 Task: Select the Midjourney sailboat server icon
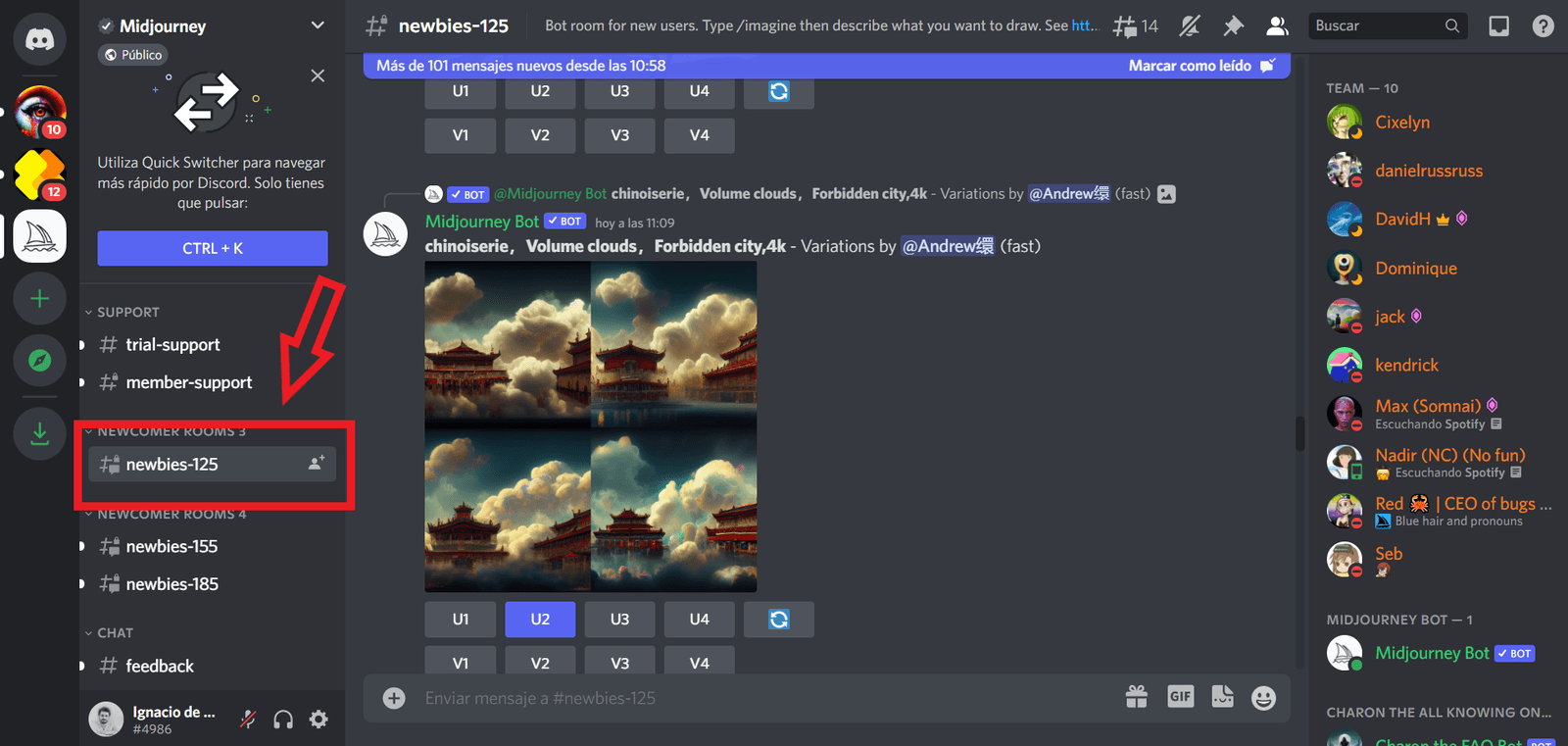point(39,236)
